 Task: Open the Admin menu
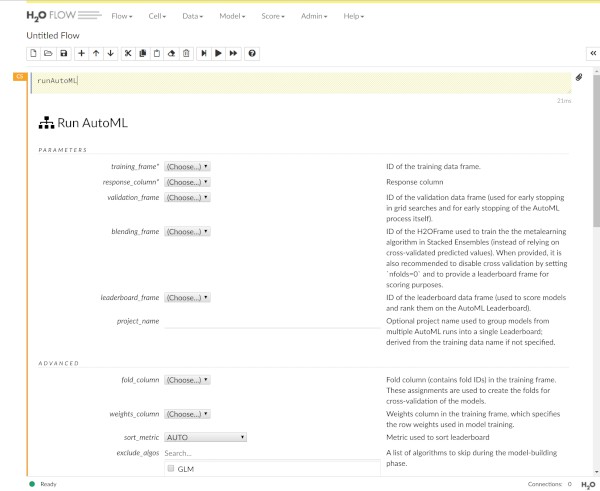314,16
